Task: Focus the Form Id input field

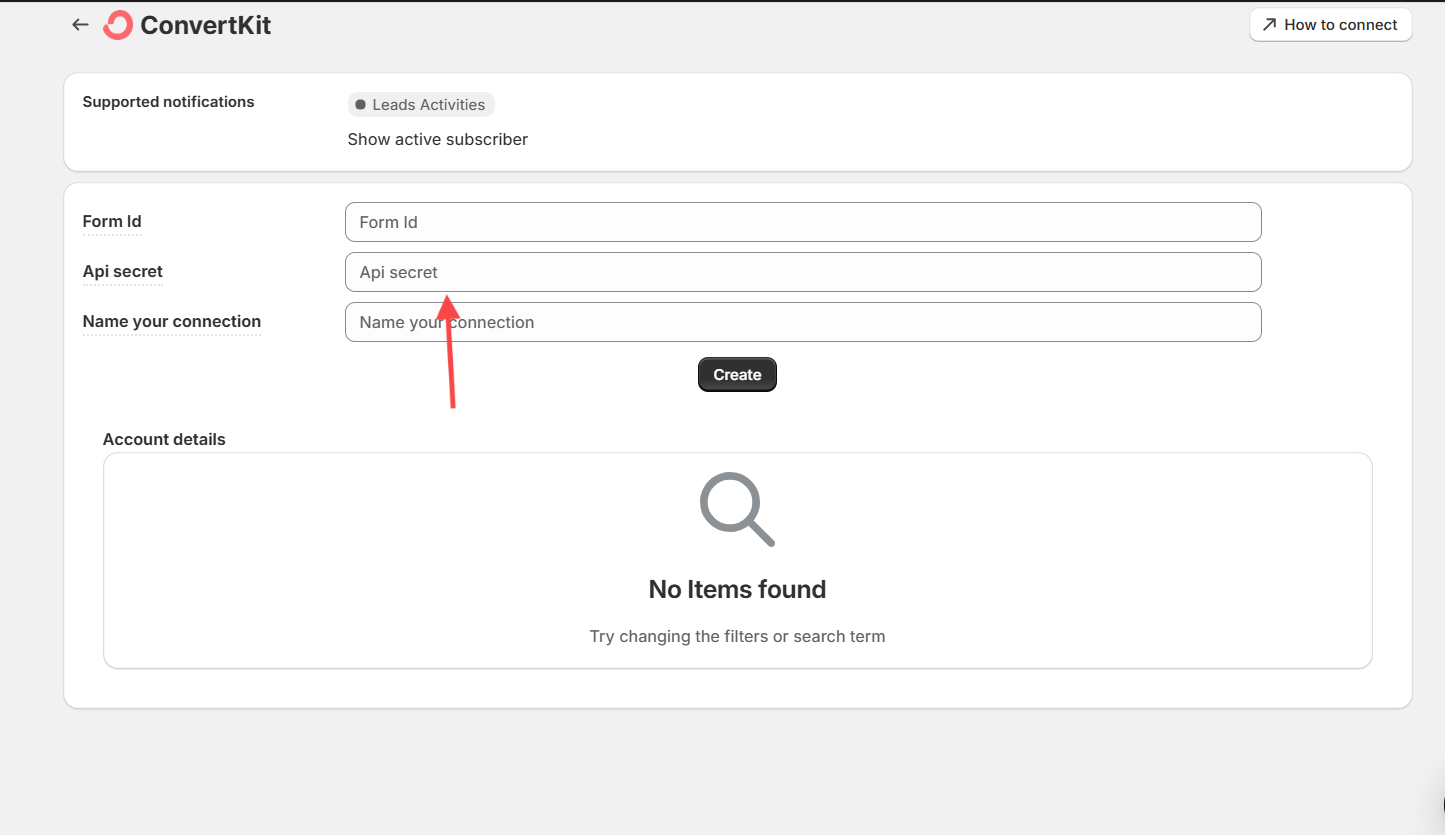Action: click(803, 222)
